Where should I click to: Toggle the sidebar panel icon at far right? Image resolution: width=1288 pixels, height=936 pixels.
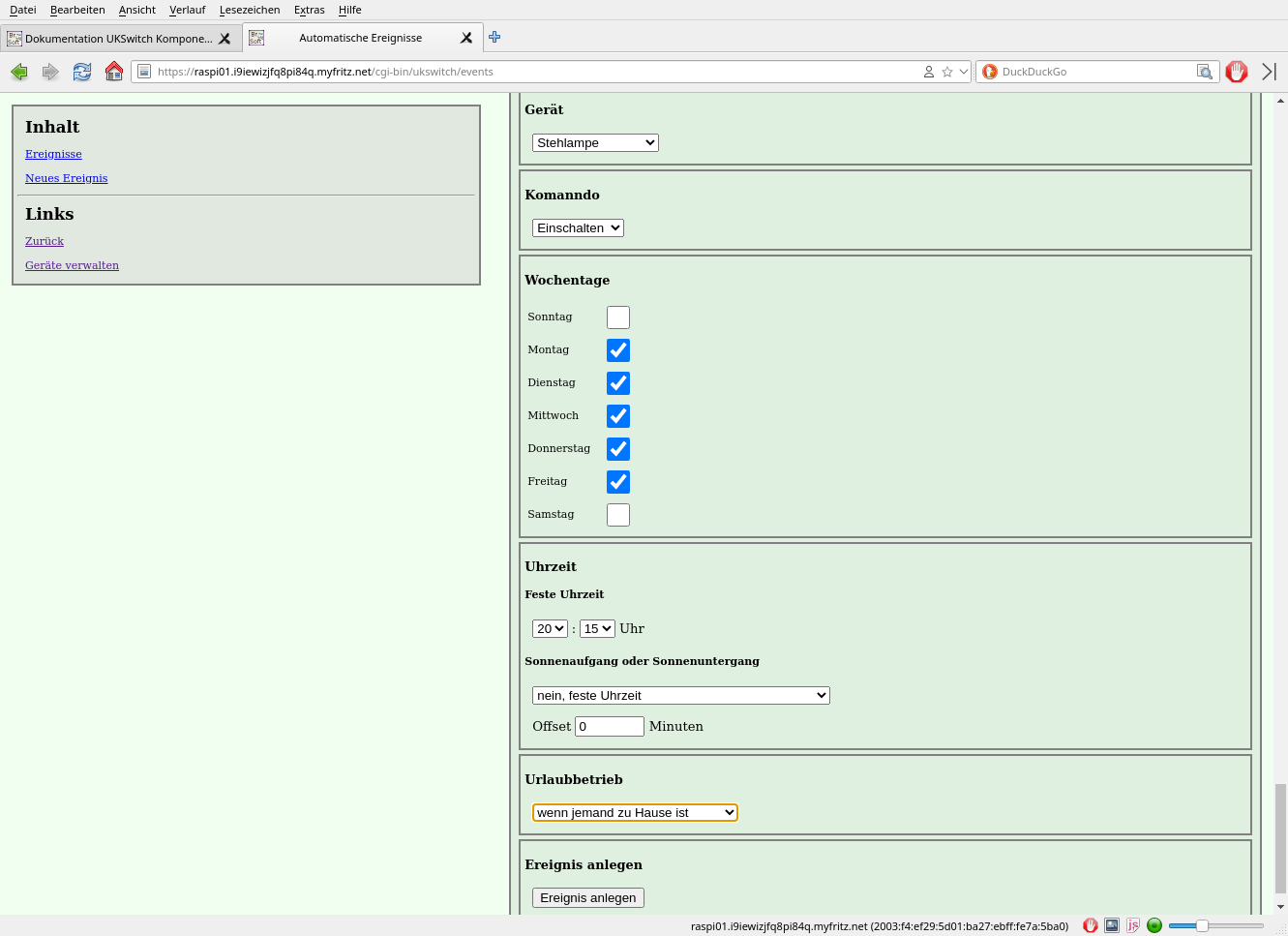click(x=1269, y=72)
